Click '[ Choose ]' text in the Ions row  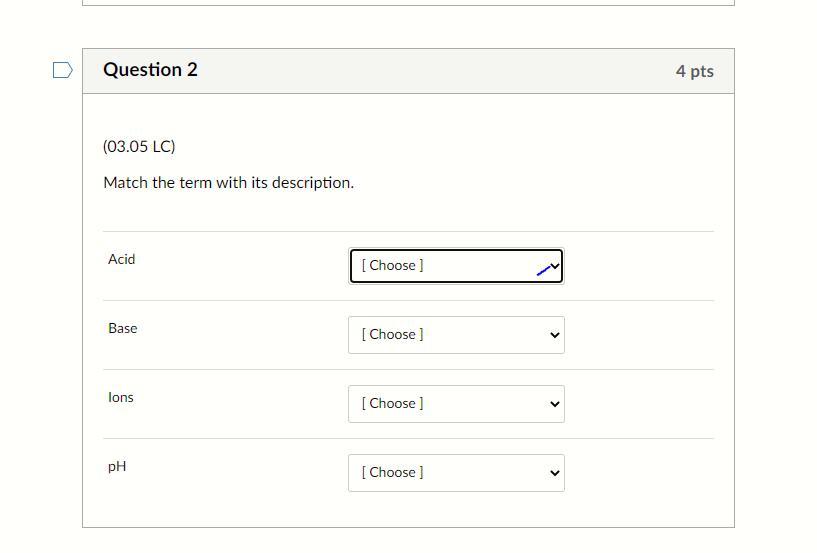tap(392, 403)
